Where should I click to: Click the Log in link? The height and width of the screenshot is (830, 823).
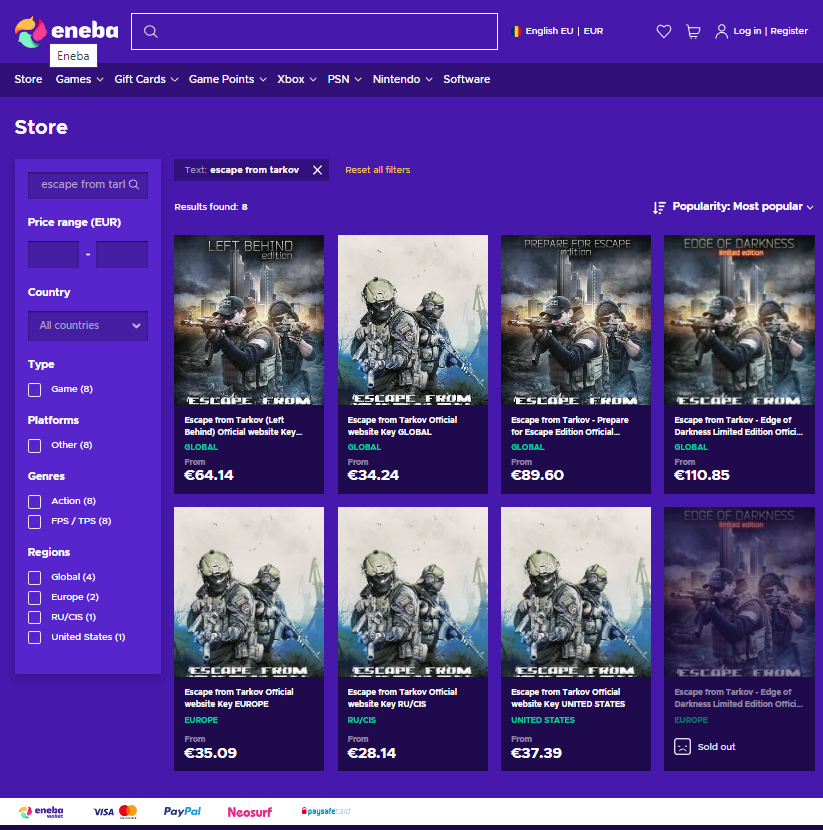click(x=747, y=31)
